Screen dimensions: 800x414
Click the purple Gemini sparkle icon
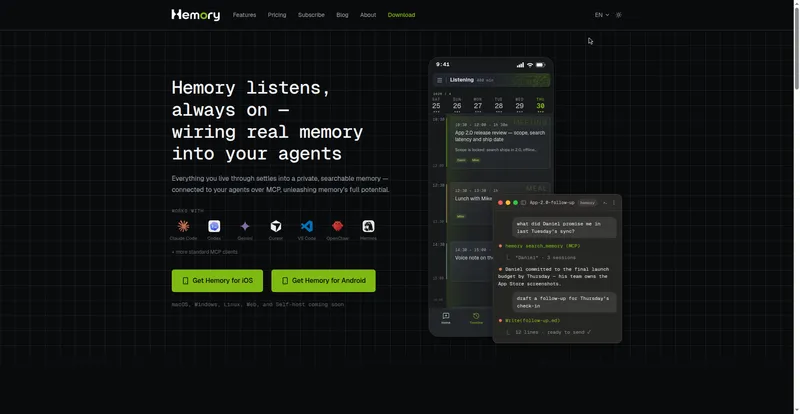(x=245, y=226)
